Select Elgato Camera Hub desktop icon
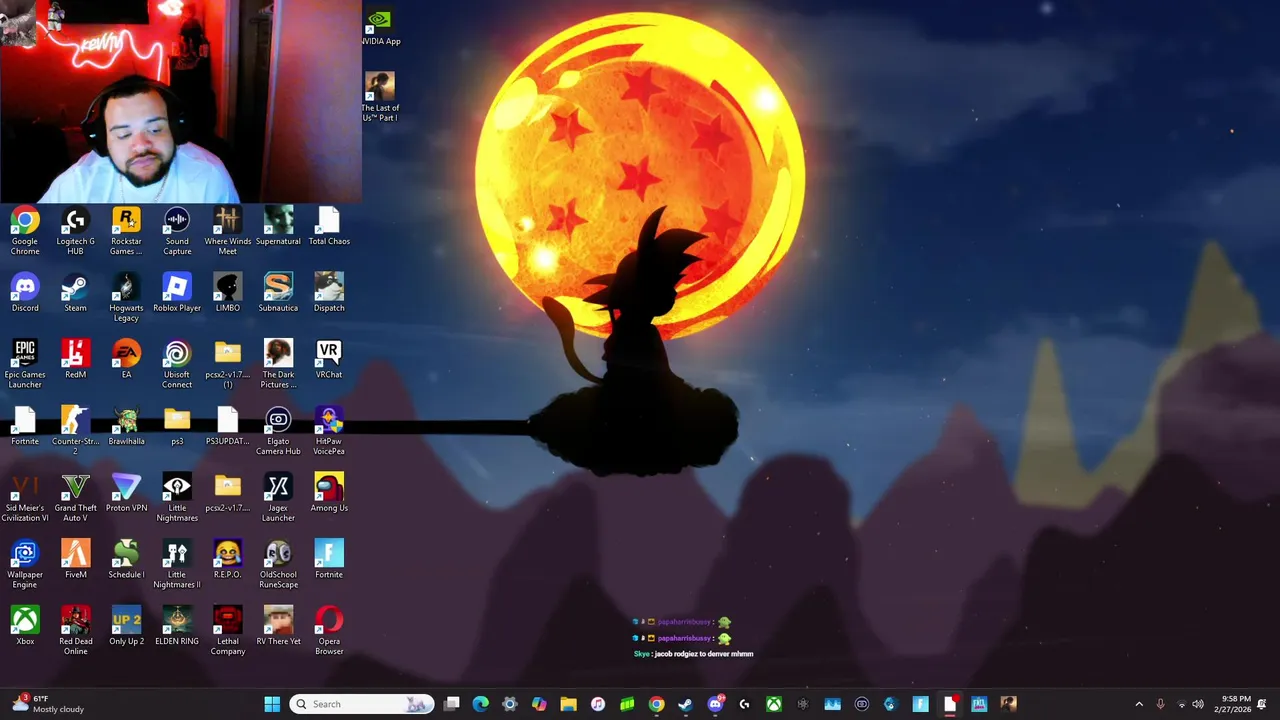 278,432
